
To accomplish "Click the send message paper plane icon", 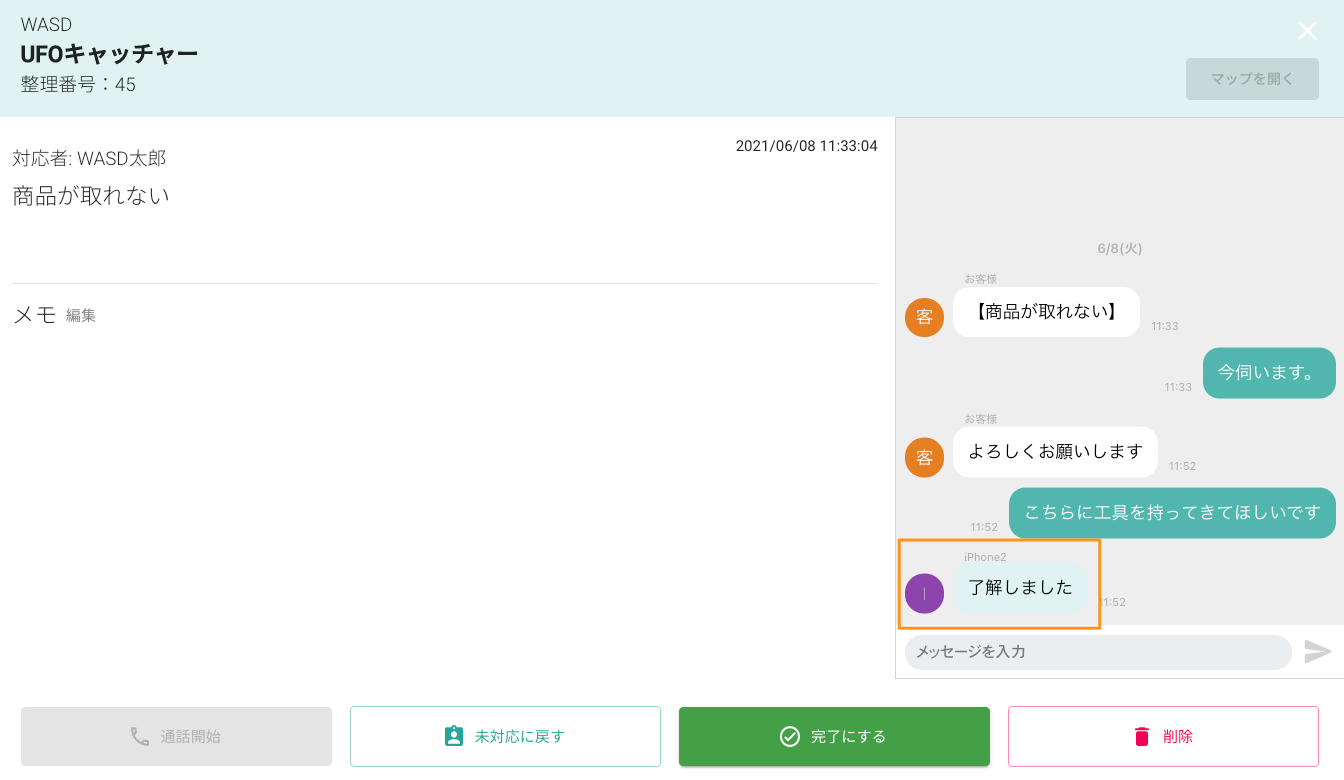I will (x=1318, y=652).
